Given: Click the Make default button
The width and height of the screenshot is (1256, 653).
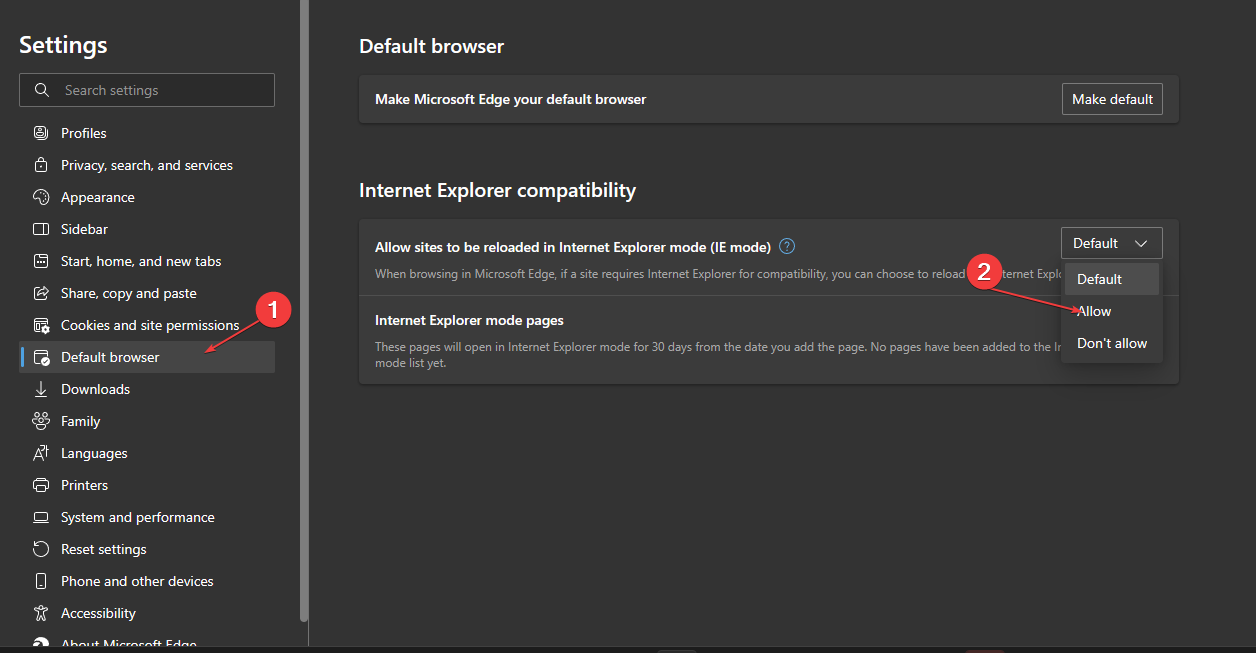Looking at the screenshot, I should tap(1112, 98).
